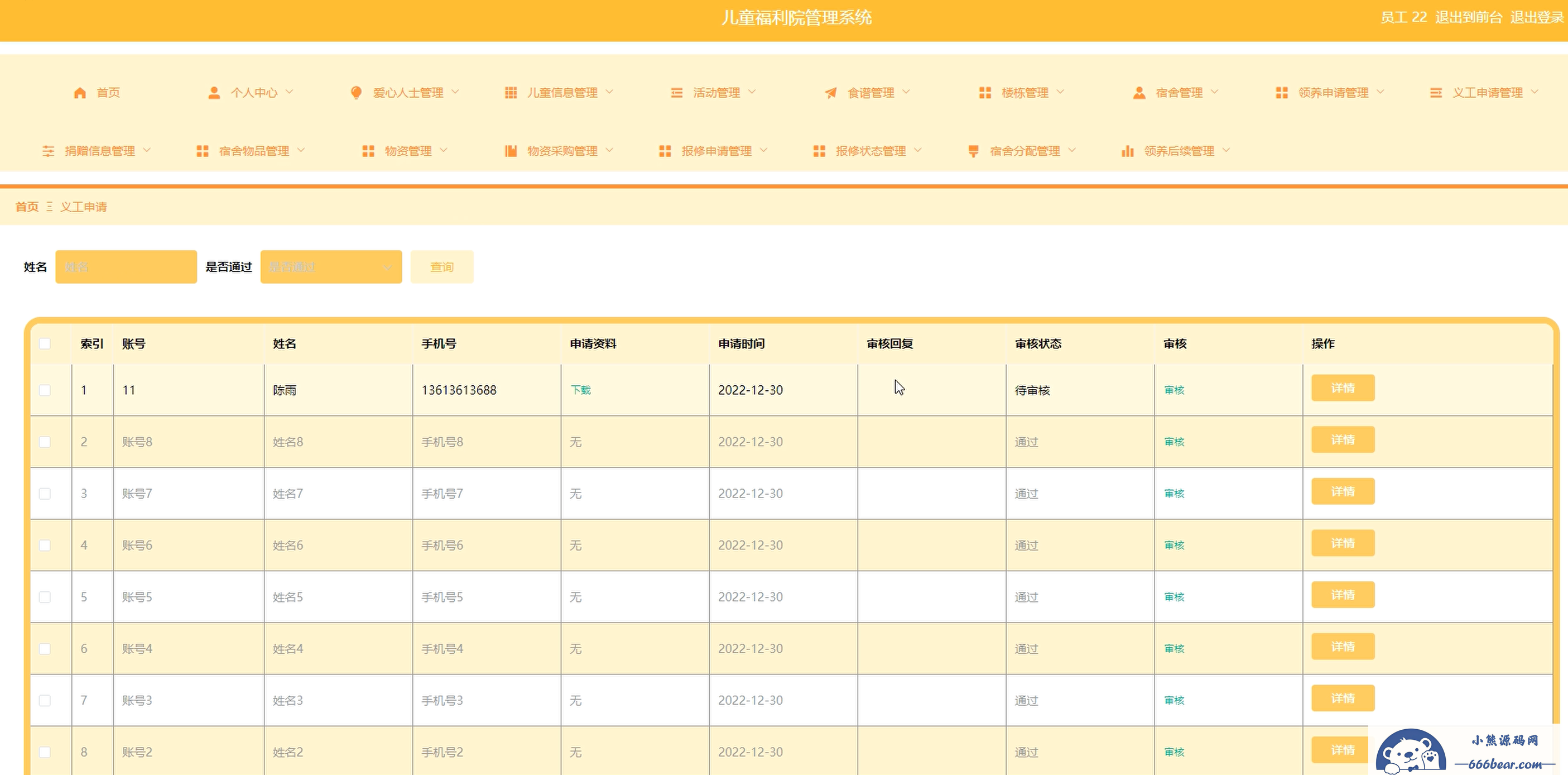
Task: Toggle the select-all checkbox in table header
Action: tap(45, 343)
